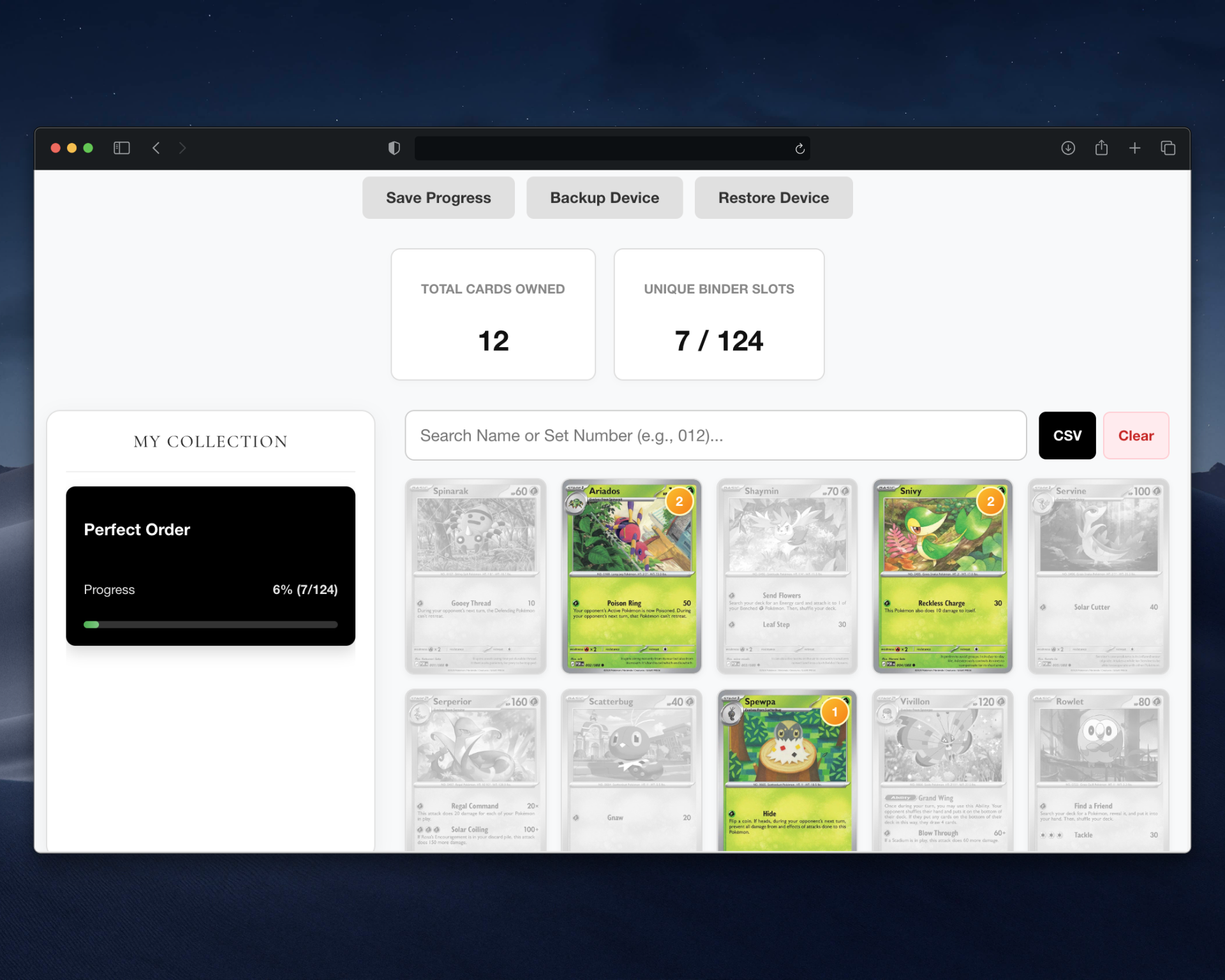
Task: Click the share icon in the toolbar
Action: [x=1101, y=147]
